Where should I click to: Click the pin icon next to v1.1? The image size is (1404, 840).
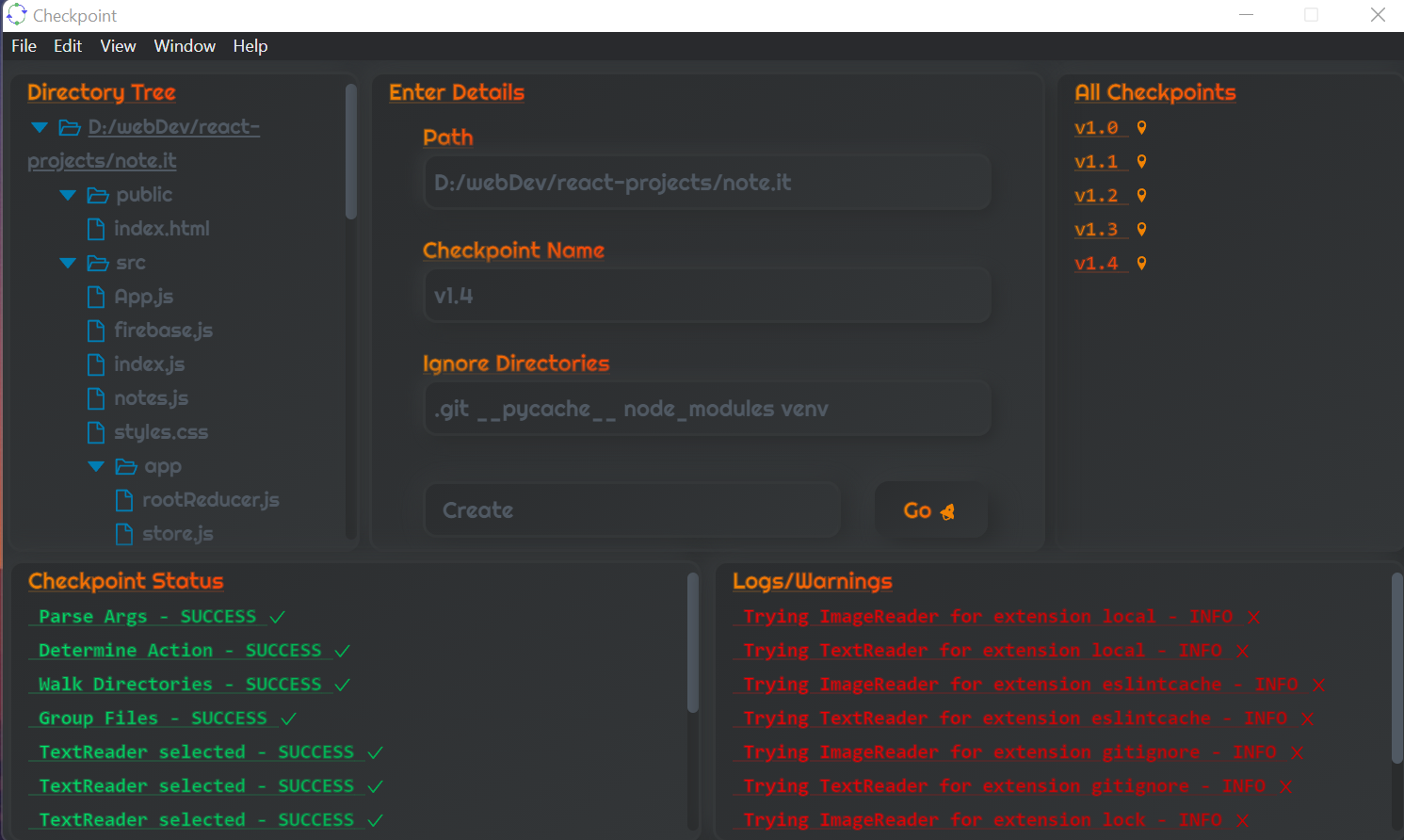click(1141, 161)
